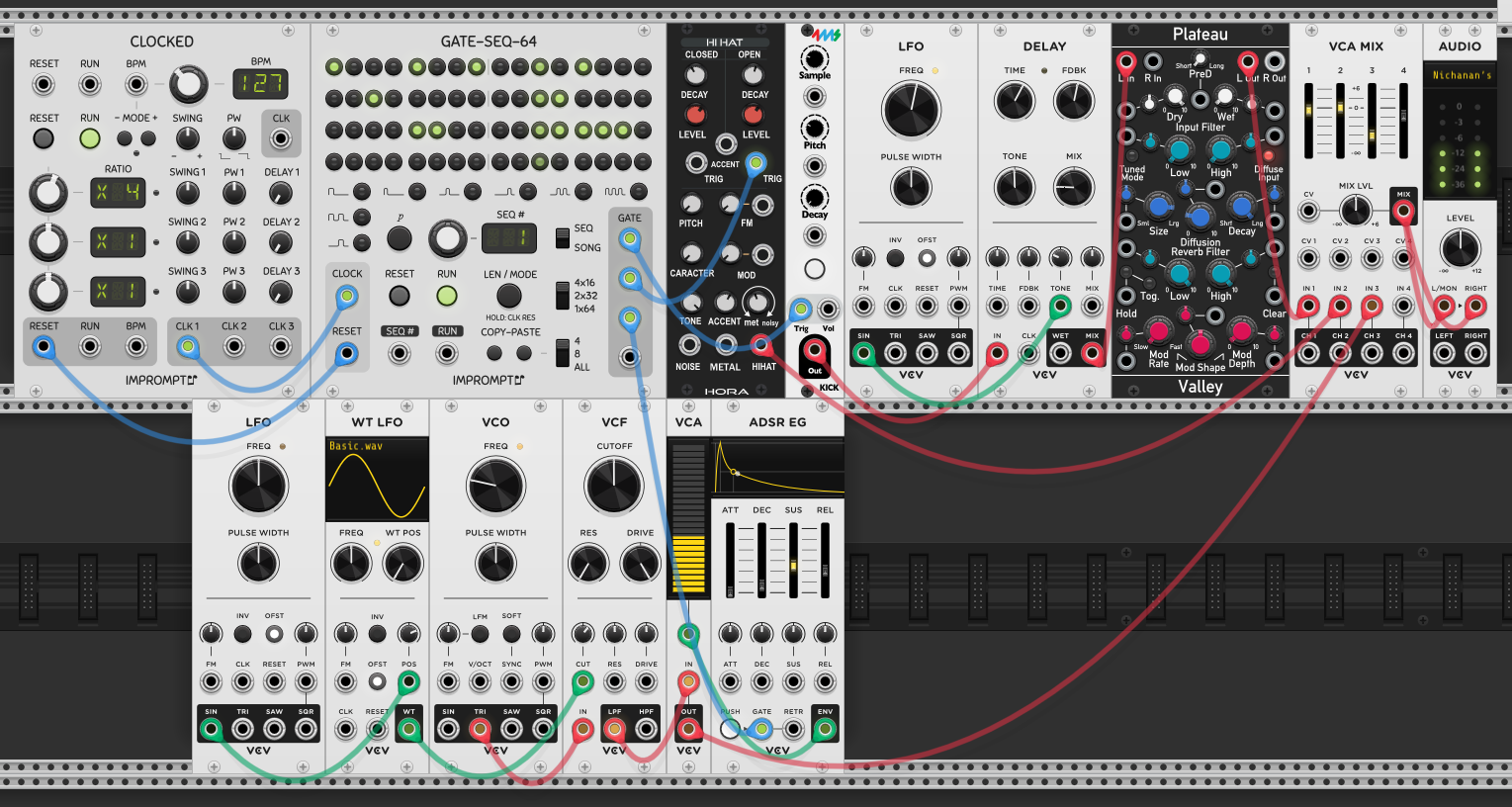Click the CARACTER knob on Hi Hat

[691, 254]
